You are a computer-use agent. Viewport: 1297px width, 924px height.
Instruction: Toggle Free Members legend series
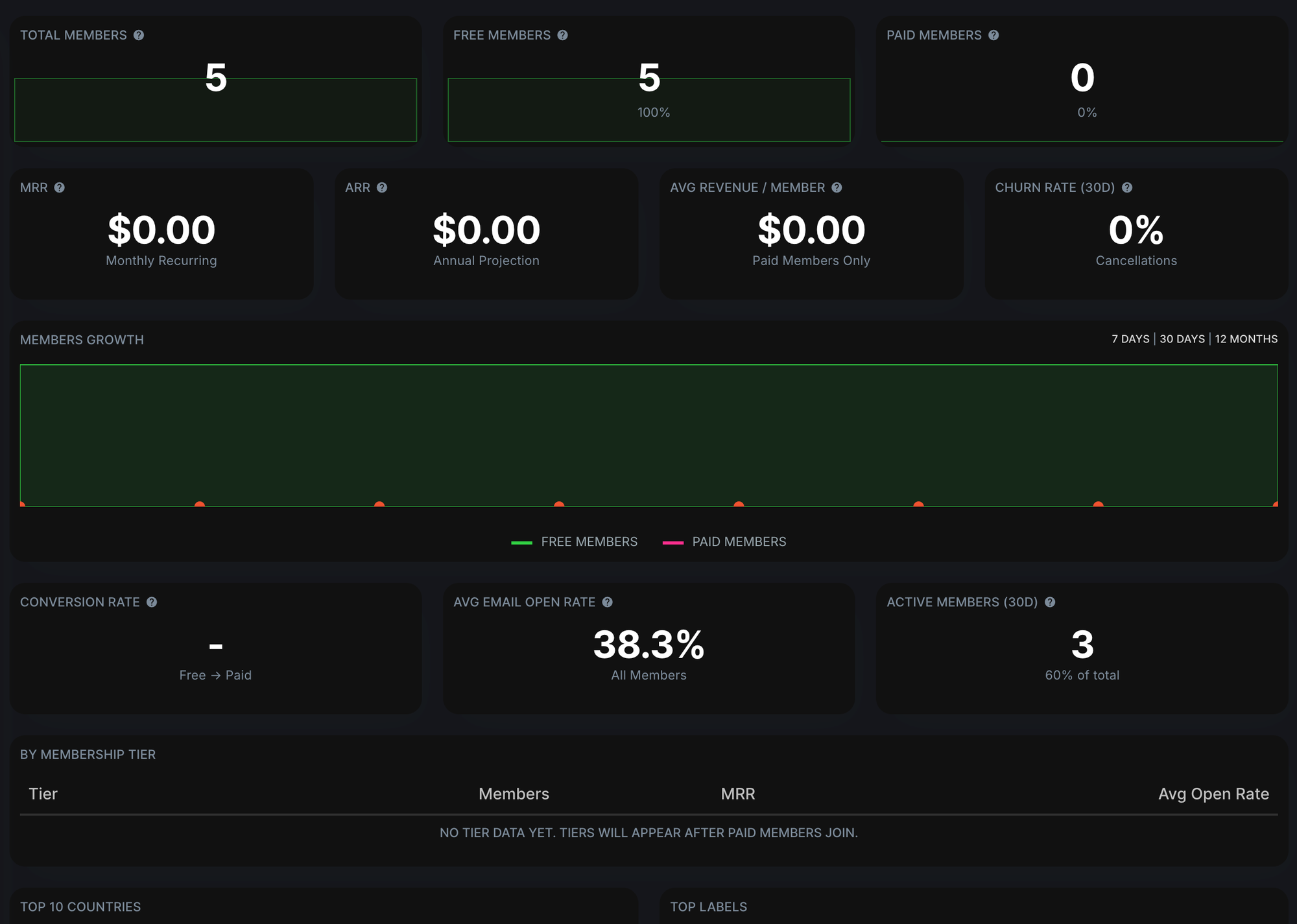coord(589,541)
